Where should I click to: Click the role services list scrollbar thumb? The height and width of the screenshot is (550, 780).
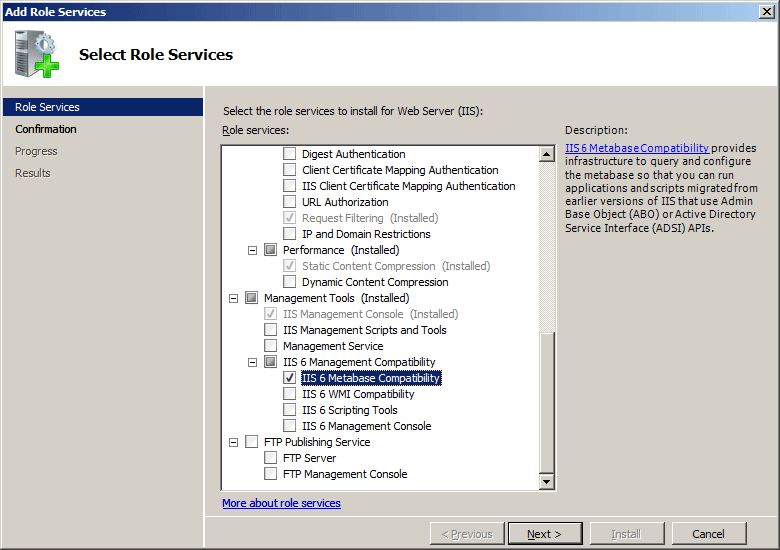pyautogui.click(x=547, y=403)
